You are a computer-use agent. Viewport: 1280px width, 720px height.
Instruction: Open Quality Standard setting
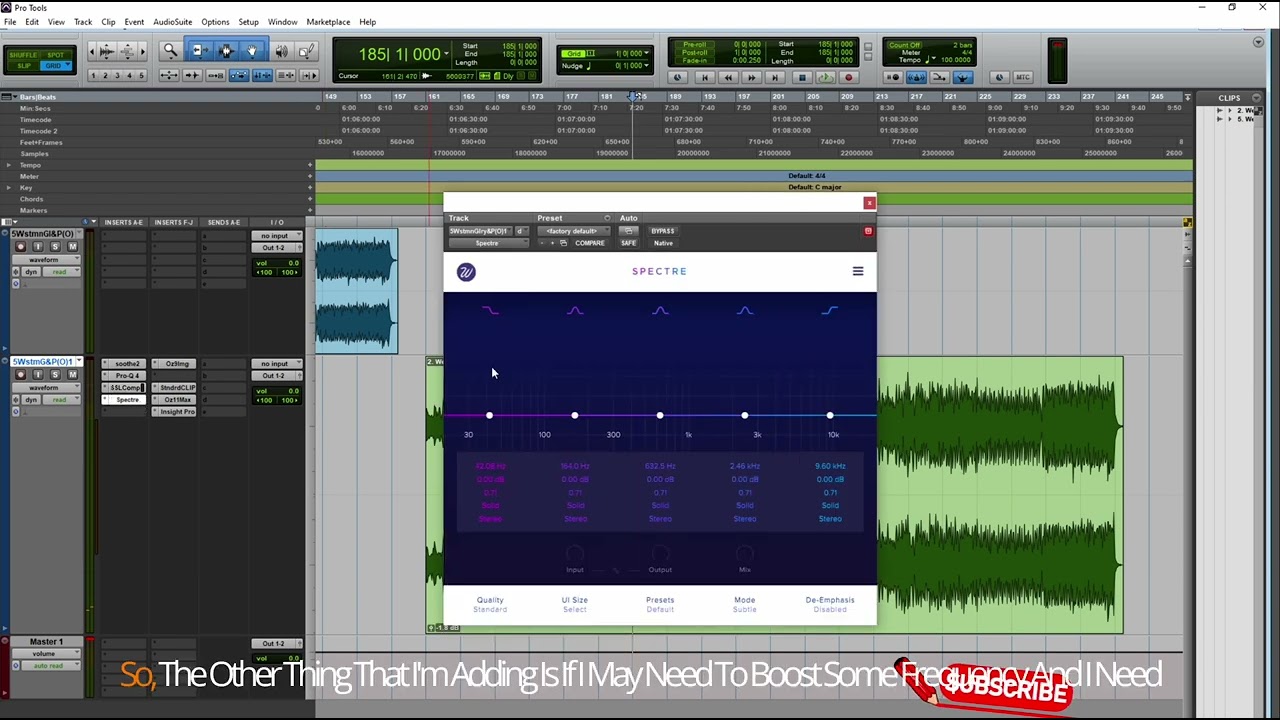[x=490, y=604]
